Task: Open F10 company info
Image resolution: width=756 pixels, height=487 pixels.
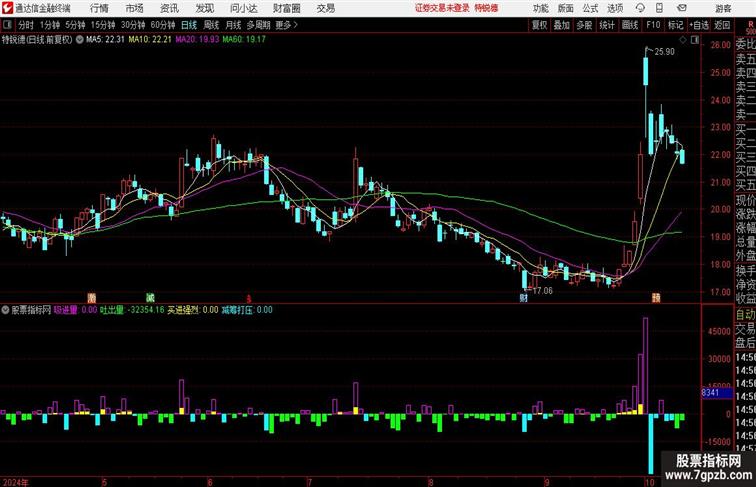Action: tap(653, 25)
